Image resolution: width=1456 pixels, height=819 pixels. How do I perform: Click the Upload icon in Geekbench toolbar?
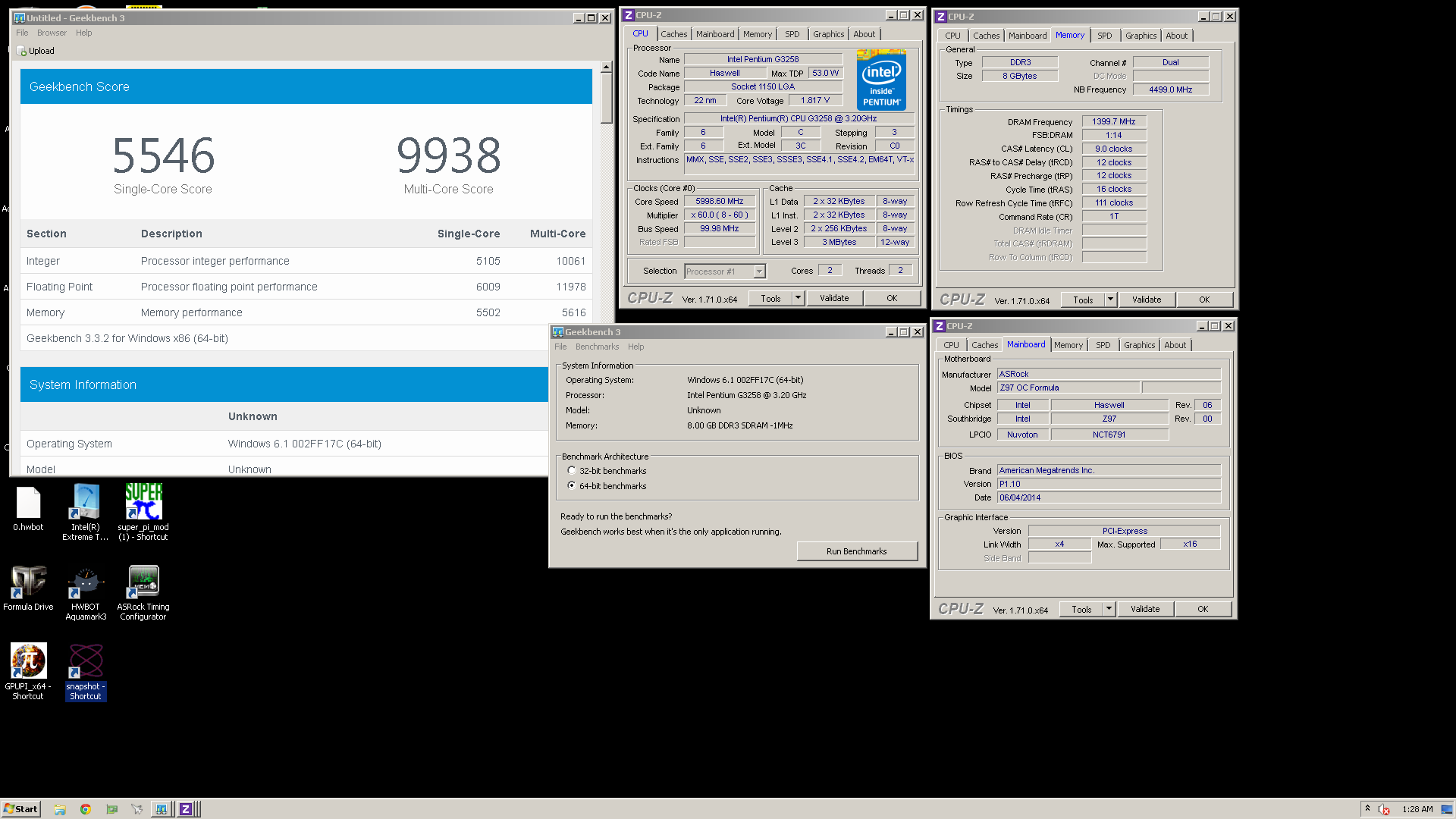coord(22,51)
